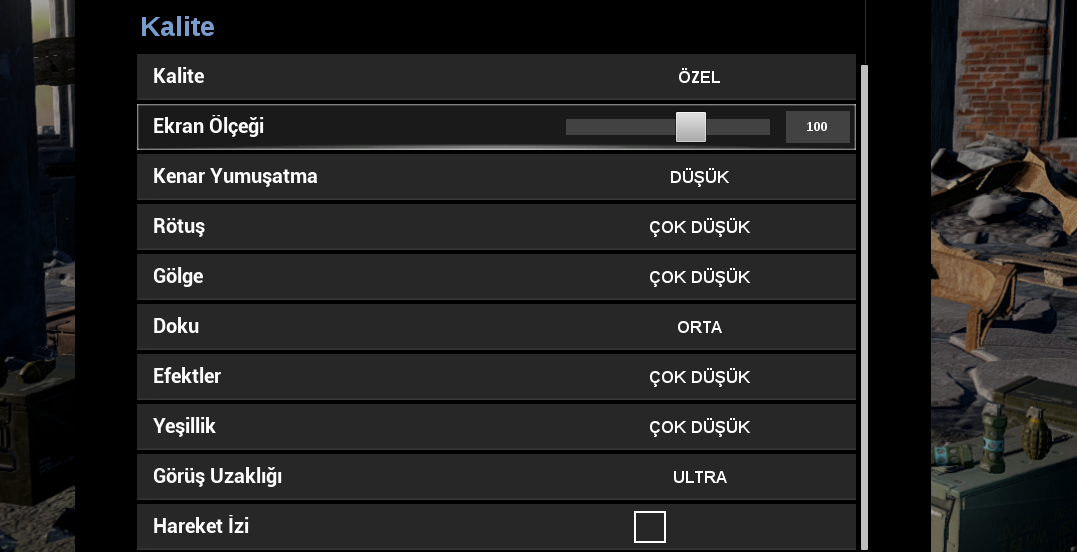The height and width of the screenshot is (552, 1077).
Task: Change Kenar Yumuşatma value DÜŞÜK
Action: tap(699, 177)
